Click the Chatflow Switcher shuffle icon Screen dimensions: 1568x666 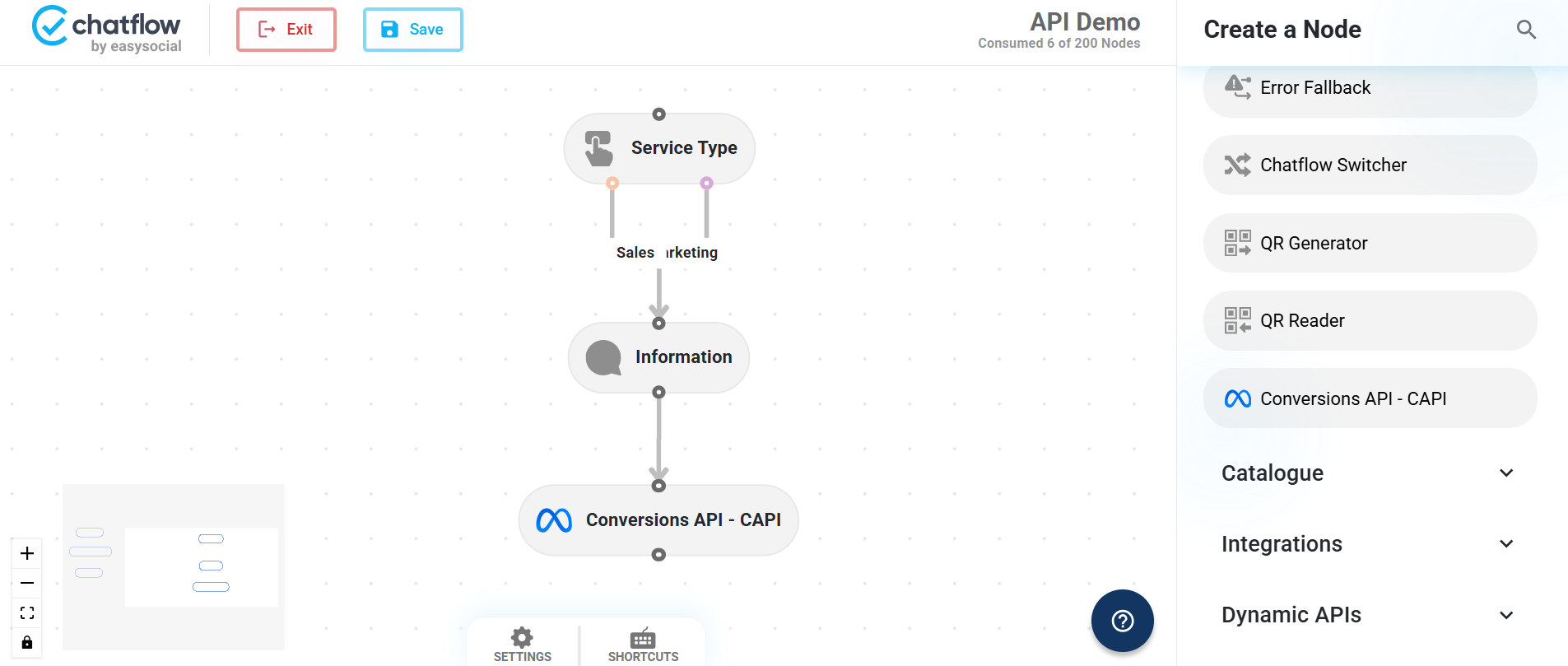tap(1237, 165)
